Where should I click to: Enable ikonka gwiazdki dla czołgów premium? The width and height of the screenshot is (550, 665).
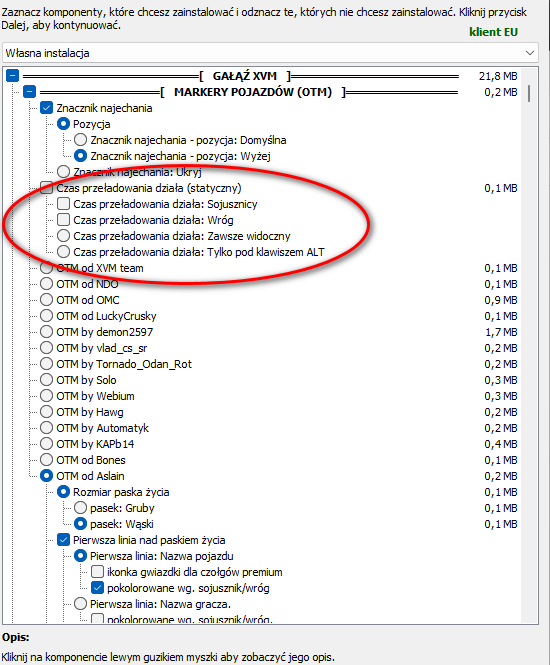click(x=98, y=572)
